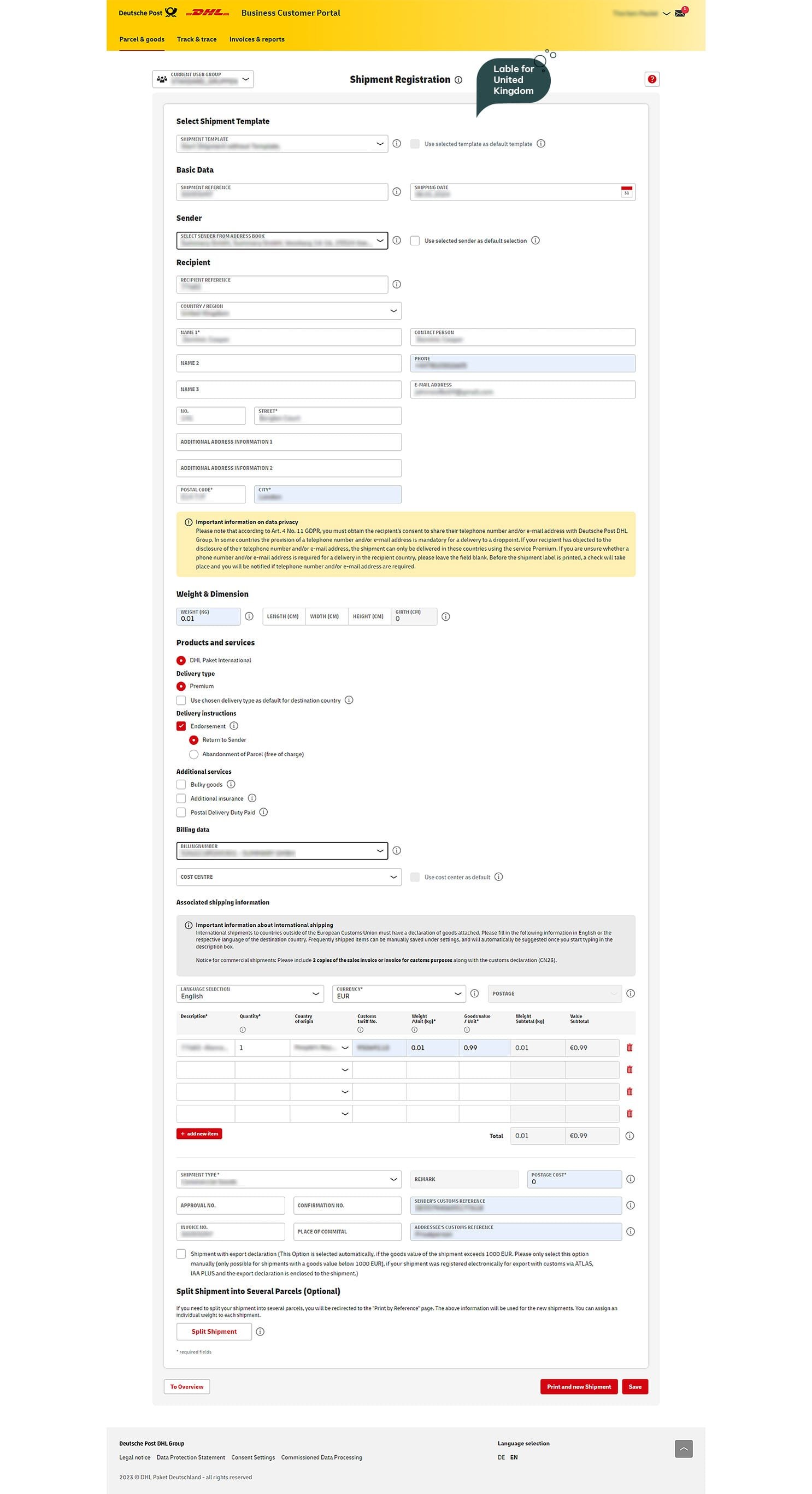Open the mail notifications envelope icon
This screenshot has height=1494, width=812.
[680, 13]
